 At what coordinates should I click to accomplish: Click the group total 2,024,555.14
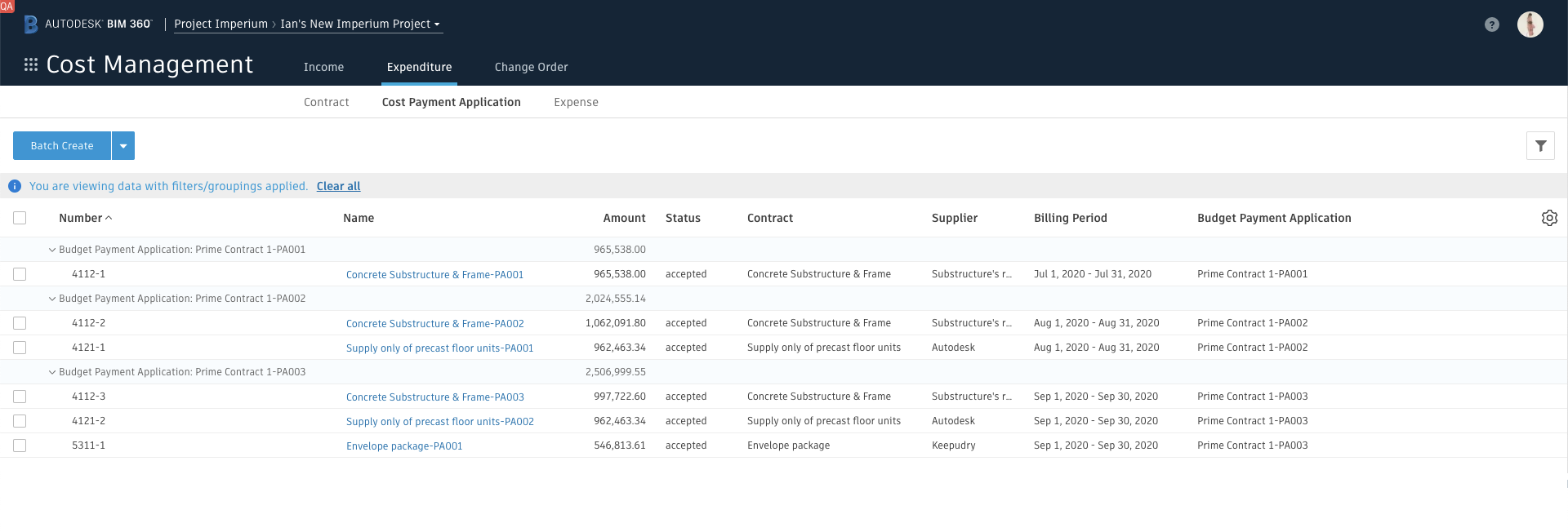tap(615, 299)
